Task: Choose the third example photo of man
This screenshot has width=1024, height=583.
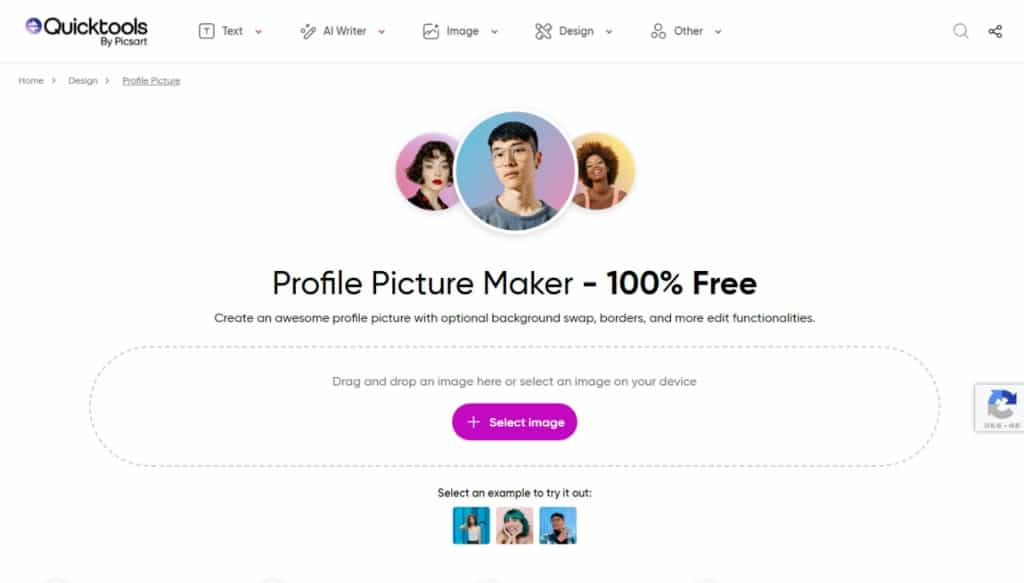Action: click(558, 526)
